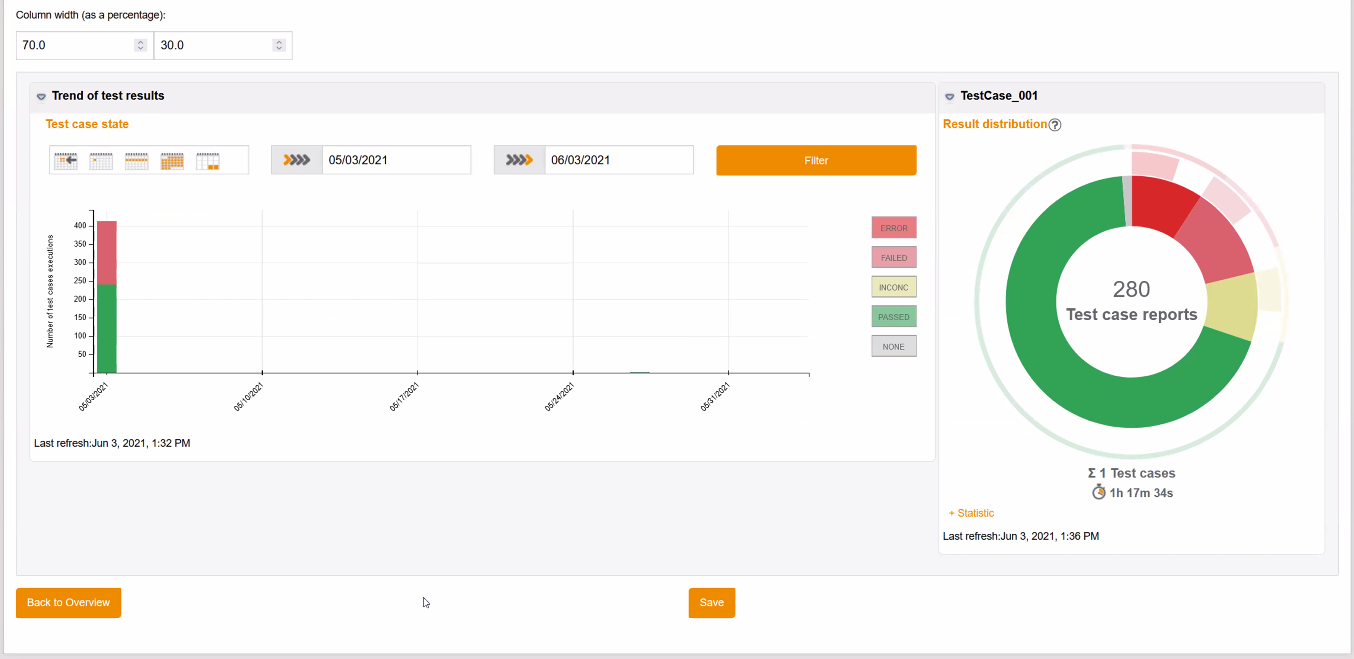
Task: Save the column width settings
Action: [711, 602]
